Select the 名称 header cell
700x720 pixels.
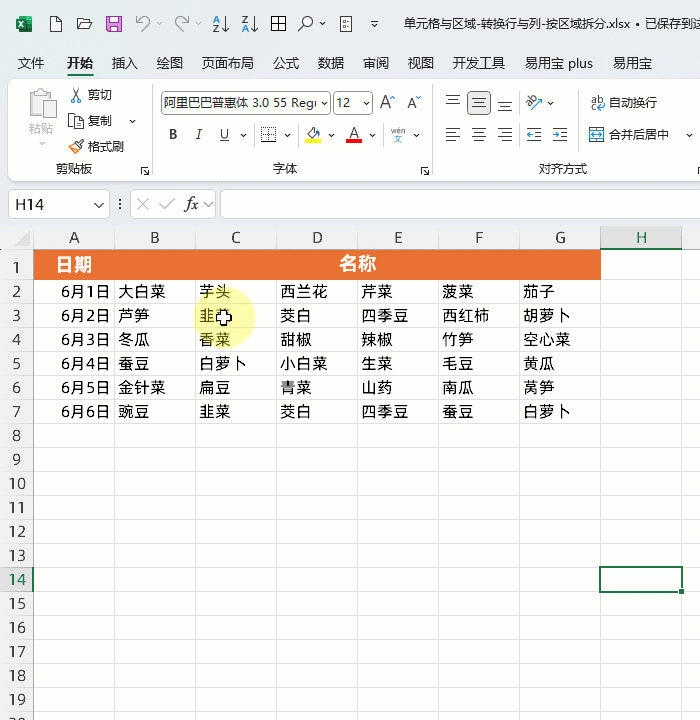coord(357,264)
